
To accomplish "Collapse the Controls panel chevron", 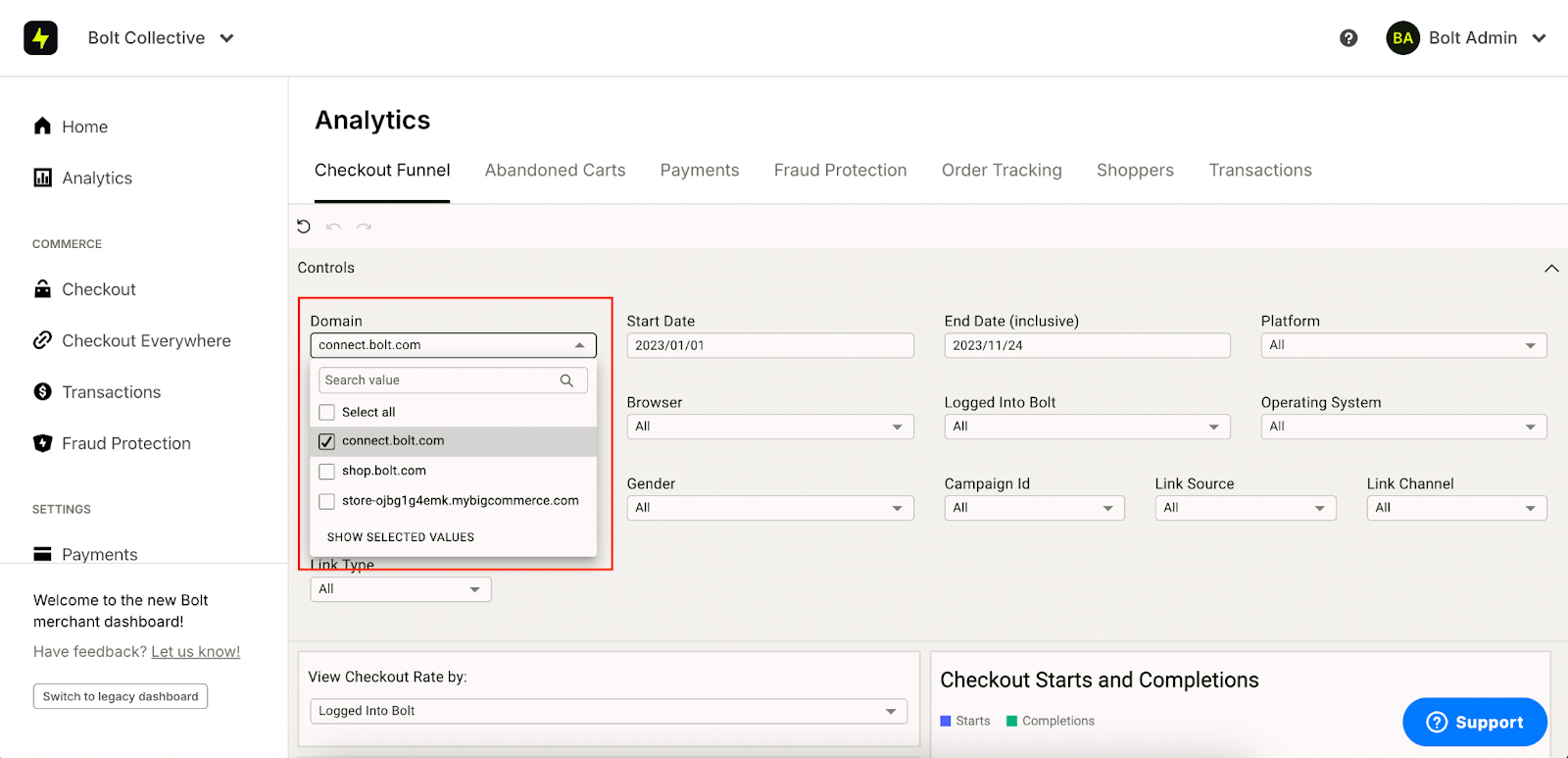I will 1551,269.
